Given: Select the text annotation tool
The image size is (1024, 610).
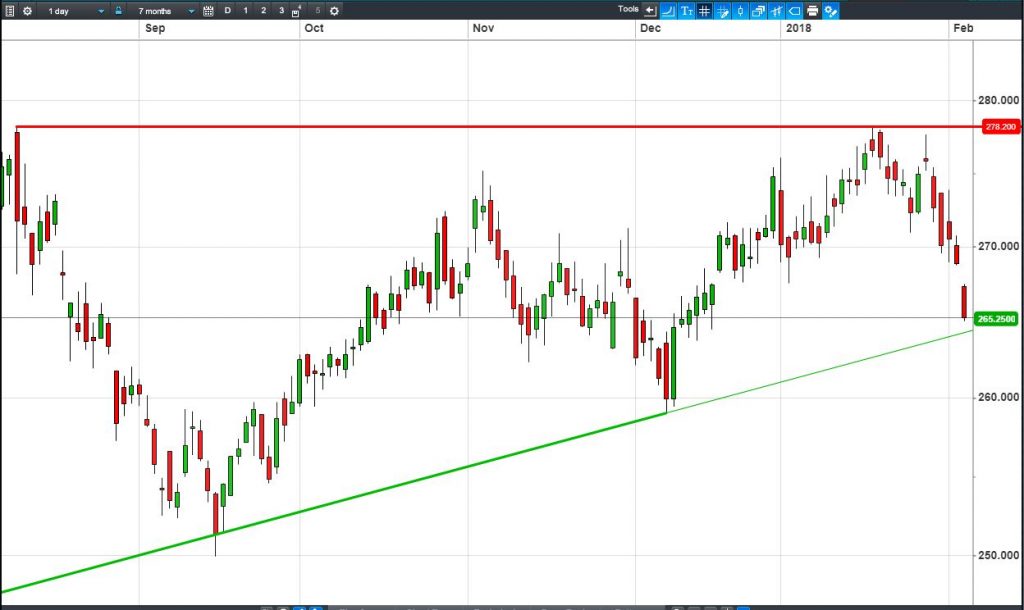Looking at the screenshot, I should point(686,10).
